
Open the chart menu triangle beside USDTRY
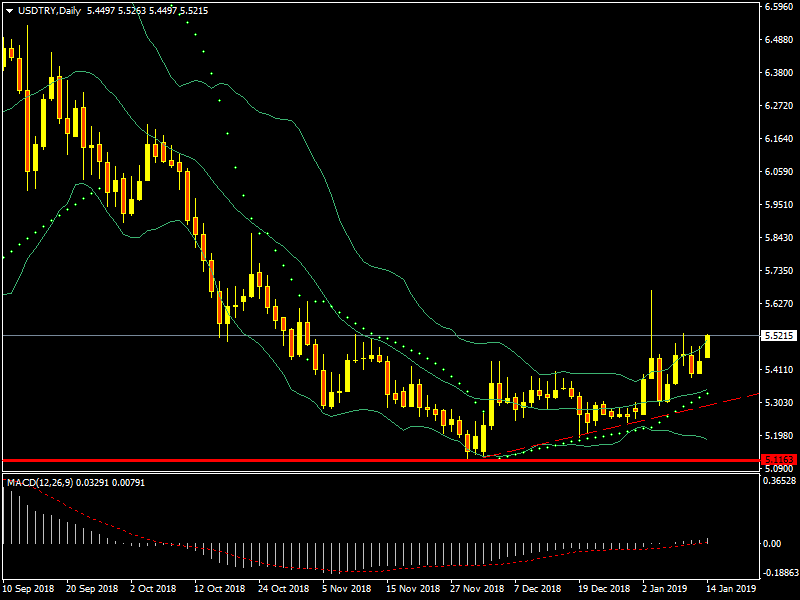coord(10,11)
